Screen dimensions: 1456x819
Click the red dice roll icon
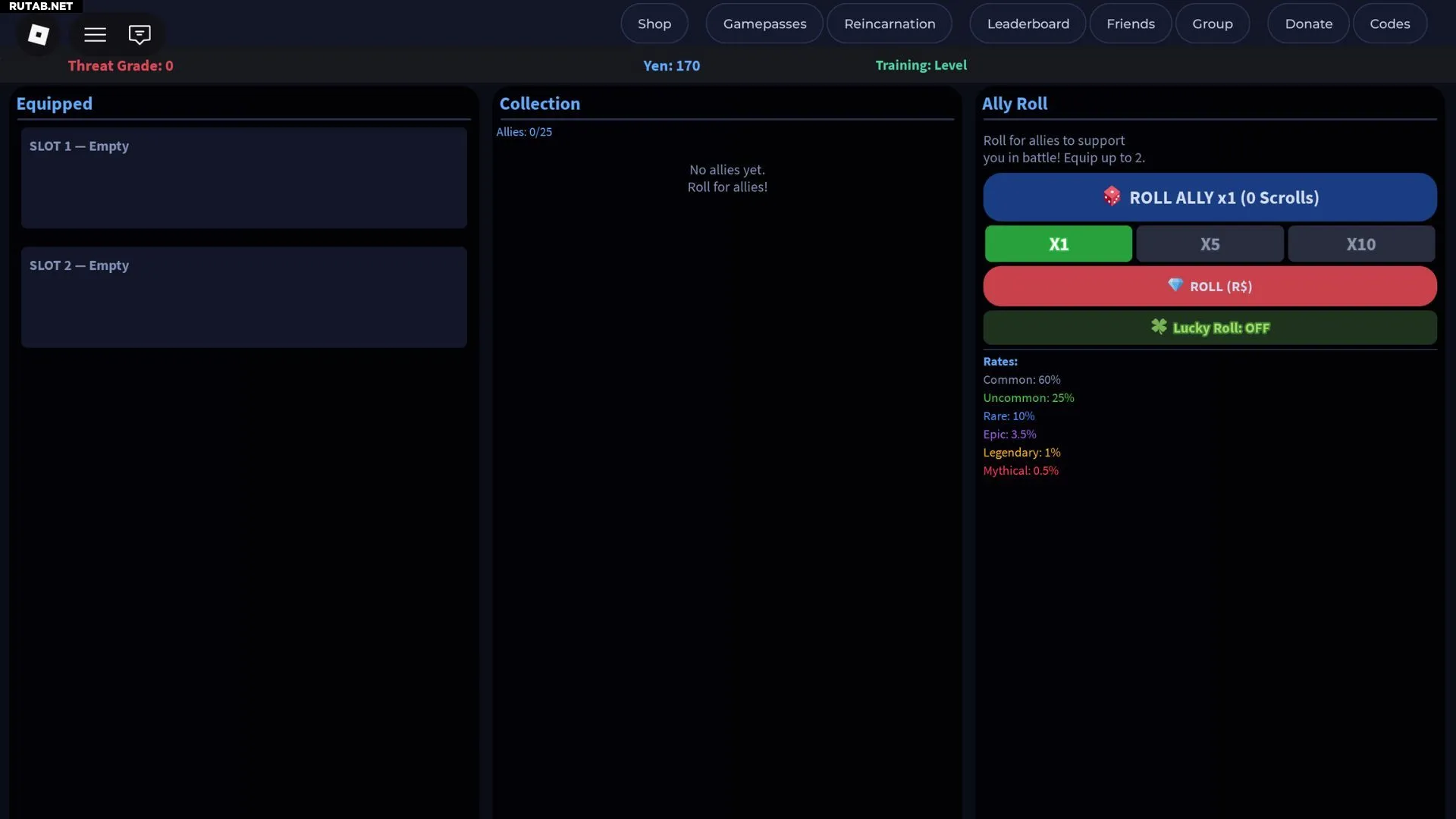[x=1112, y=196]
